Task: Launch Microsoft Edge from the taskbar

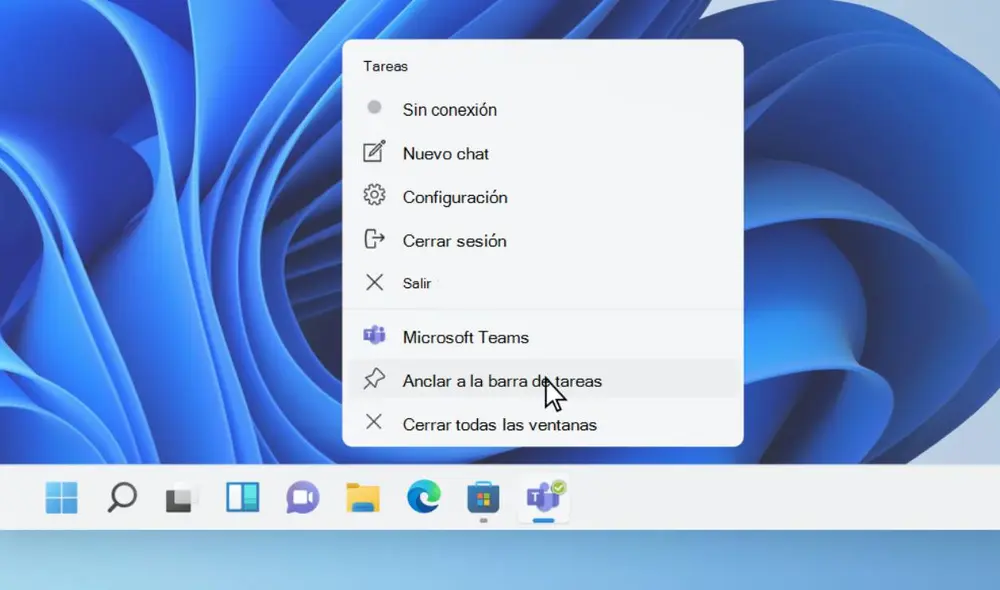Action: (424, 497)
